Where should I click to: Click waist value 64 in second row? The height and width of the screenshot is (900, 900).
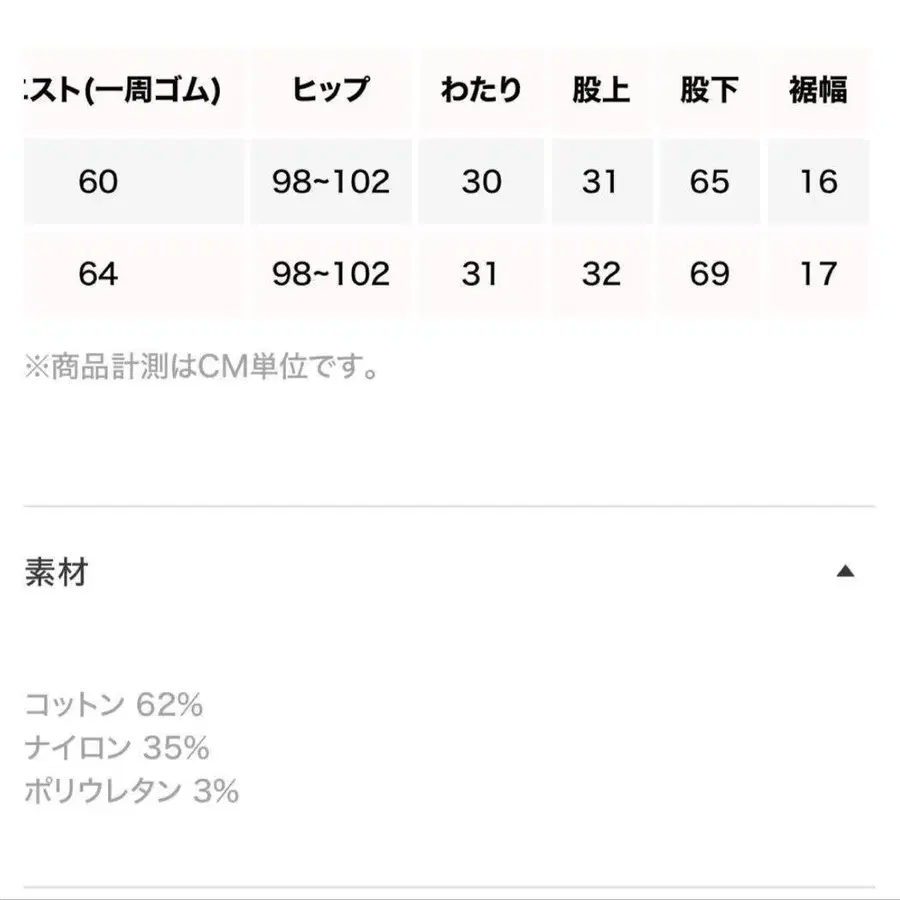pyautogui.click(x=98, y=274)
